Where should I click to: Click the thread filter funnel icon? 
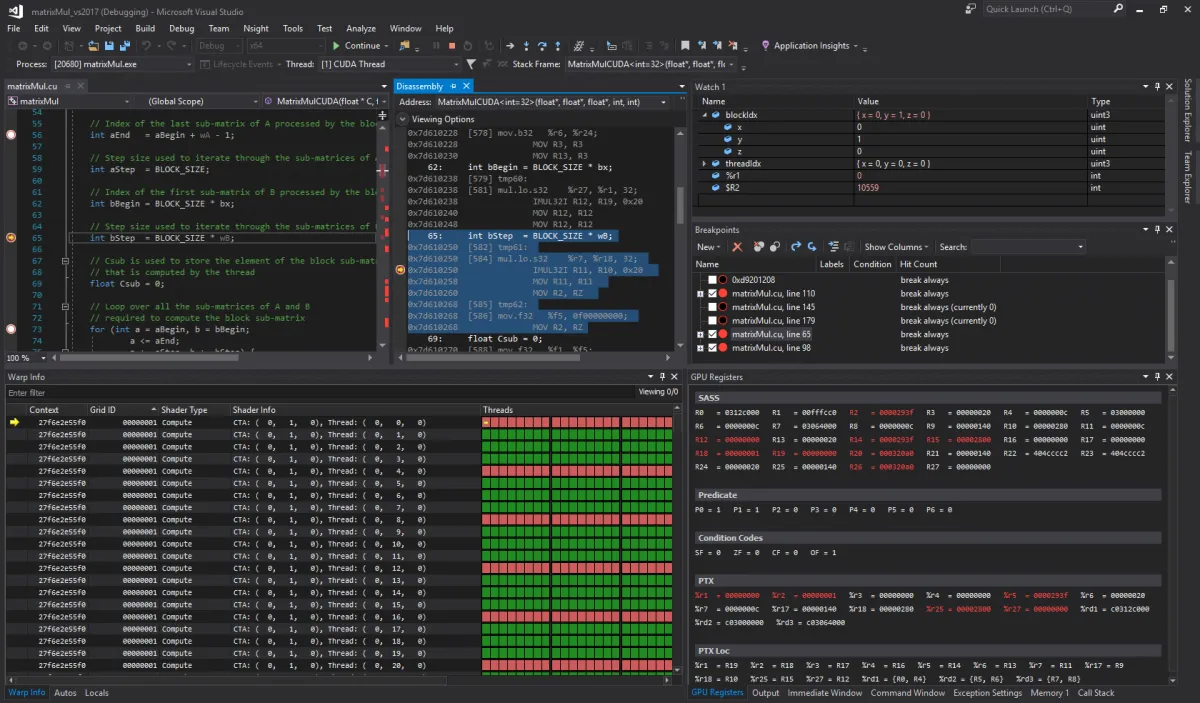click(x=471, y=64)
